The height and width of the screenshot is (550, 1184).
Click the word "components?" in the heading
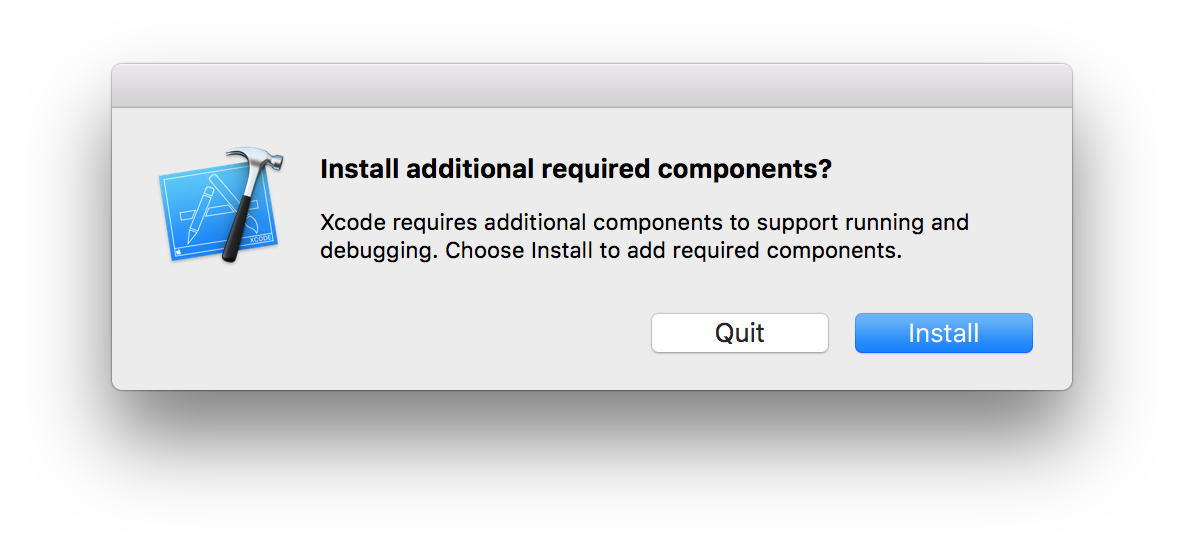(744, 169)
